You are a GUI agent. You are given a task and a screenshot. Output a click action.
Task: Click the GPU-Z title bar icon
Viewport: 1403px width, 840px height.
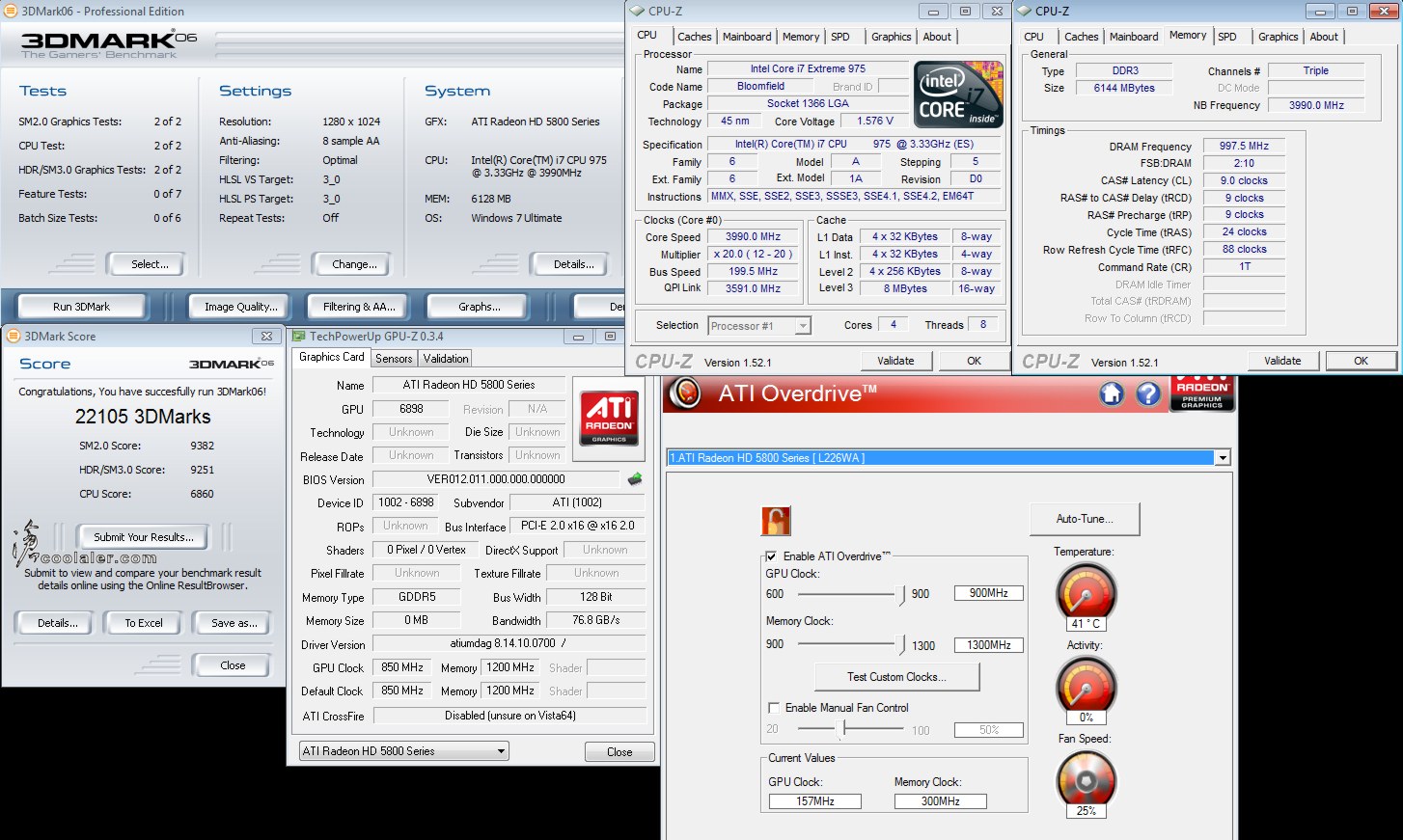[x=299, y=337]
